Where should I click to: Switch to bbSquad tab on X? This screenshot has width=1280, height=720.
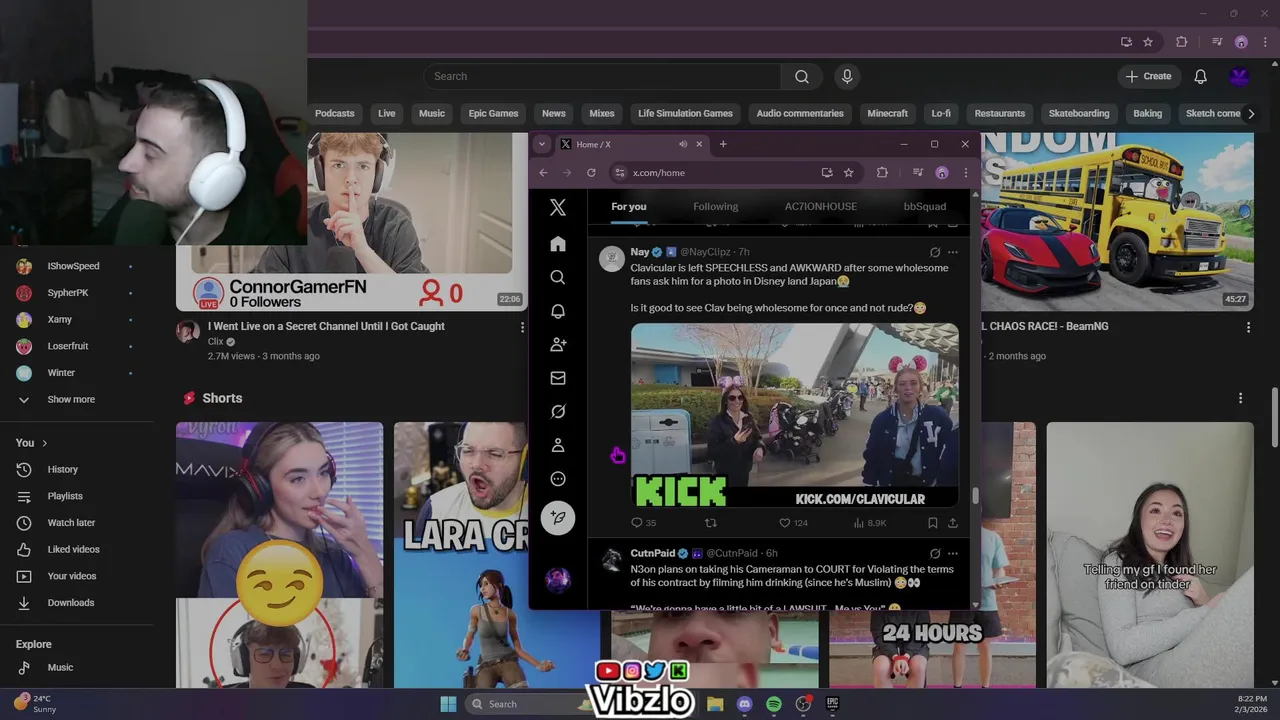click(925, 206)
